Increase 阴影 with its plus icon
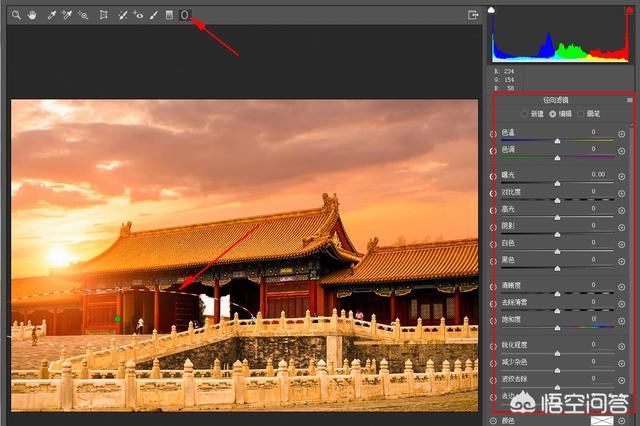The image size is (640, 426). (621, 227)
